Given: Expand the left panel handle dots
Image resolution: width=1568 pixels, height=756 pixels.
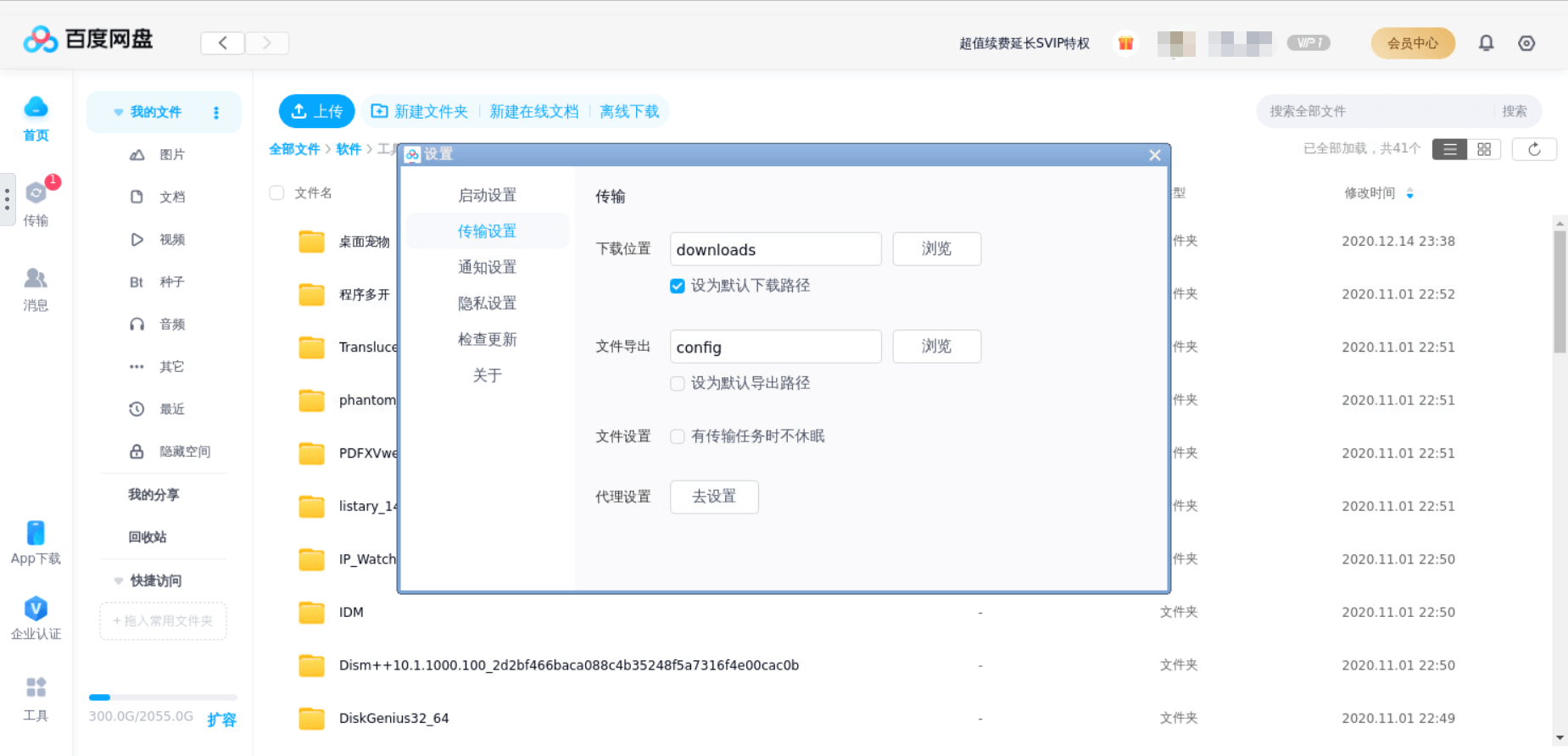Looking at the screenshot, I should 7,200.
